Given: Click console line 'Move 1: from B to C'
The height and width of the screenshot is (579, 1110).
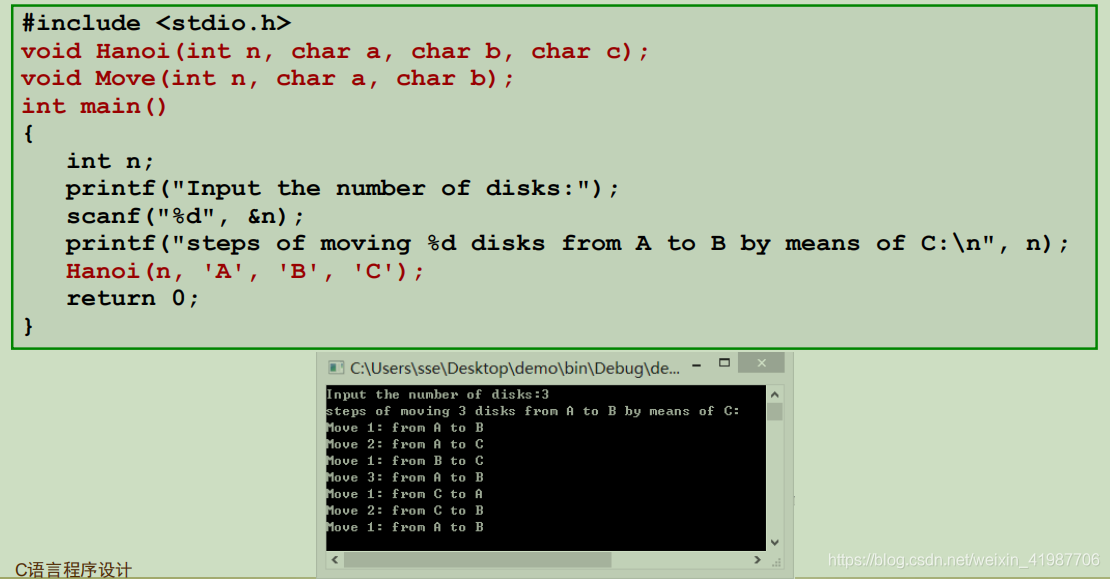Looking at the screenshot, I should [405, 461].
